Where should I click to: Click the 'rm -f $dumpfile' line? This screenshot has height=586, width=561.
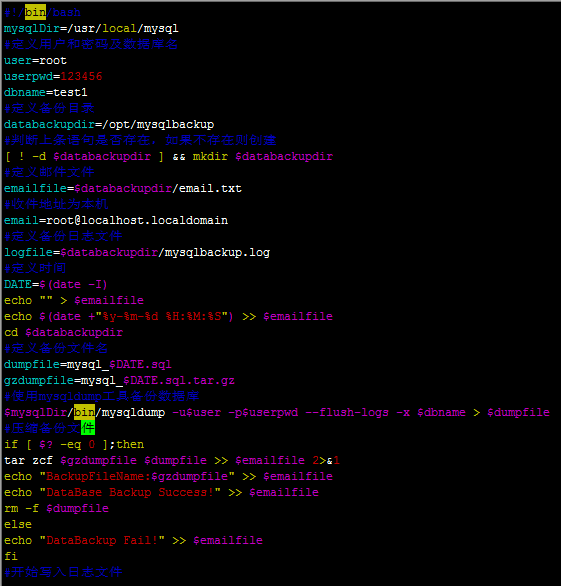click(56, 508)
